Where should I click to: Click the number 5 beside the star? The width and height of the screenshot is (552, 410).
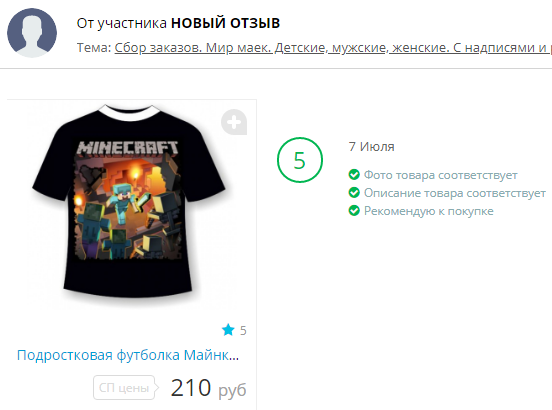[x=243, y=330]
